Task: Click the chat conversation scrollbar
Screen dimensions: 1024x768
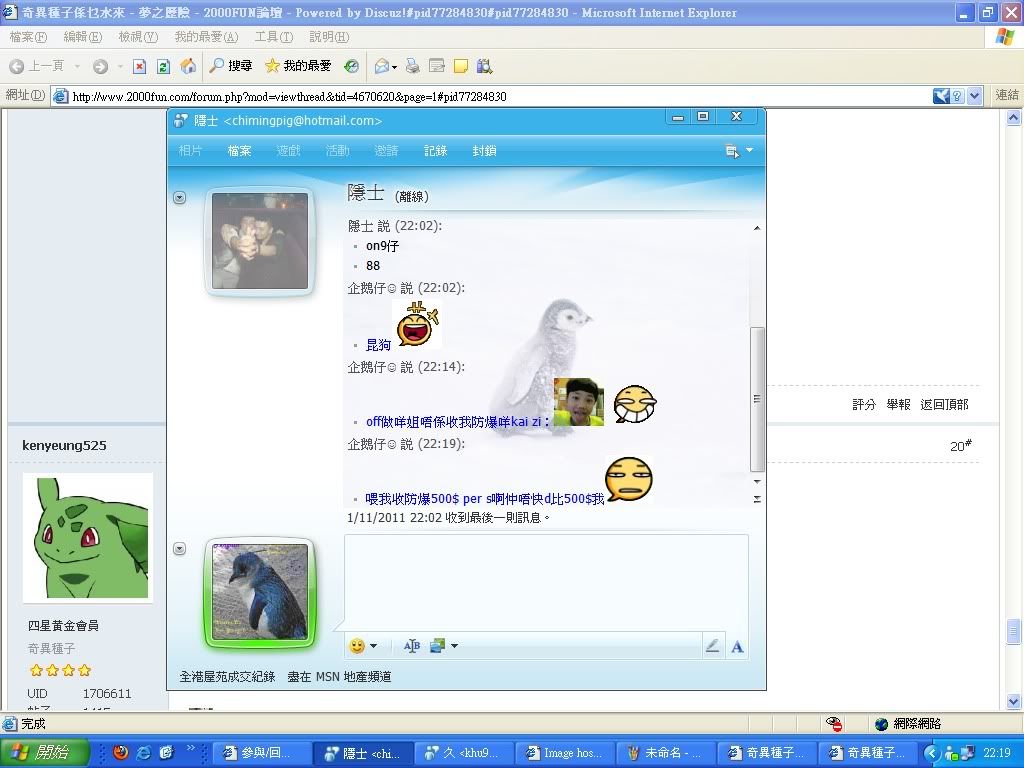Action: pyautogui.click(x=757, y=398)
